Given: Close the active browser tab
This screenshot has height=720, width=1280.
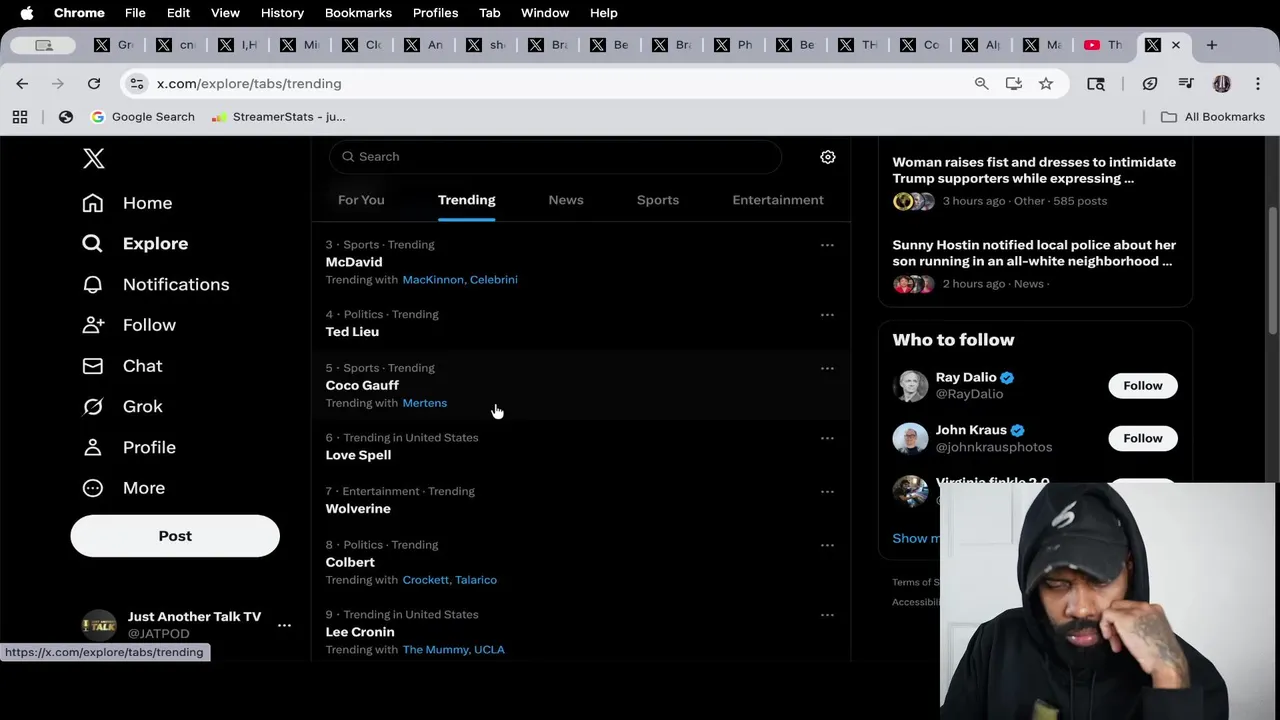Looking at the screenshot, I should 1176,45.
